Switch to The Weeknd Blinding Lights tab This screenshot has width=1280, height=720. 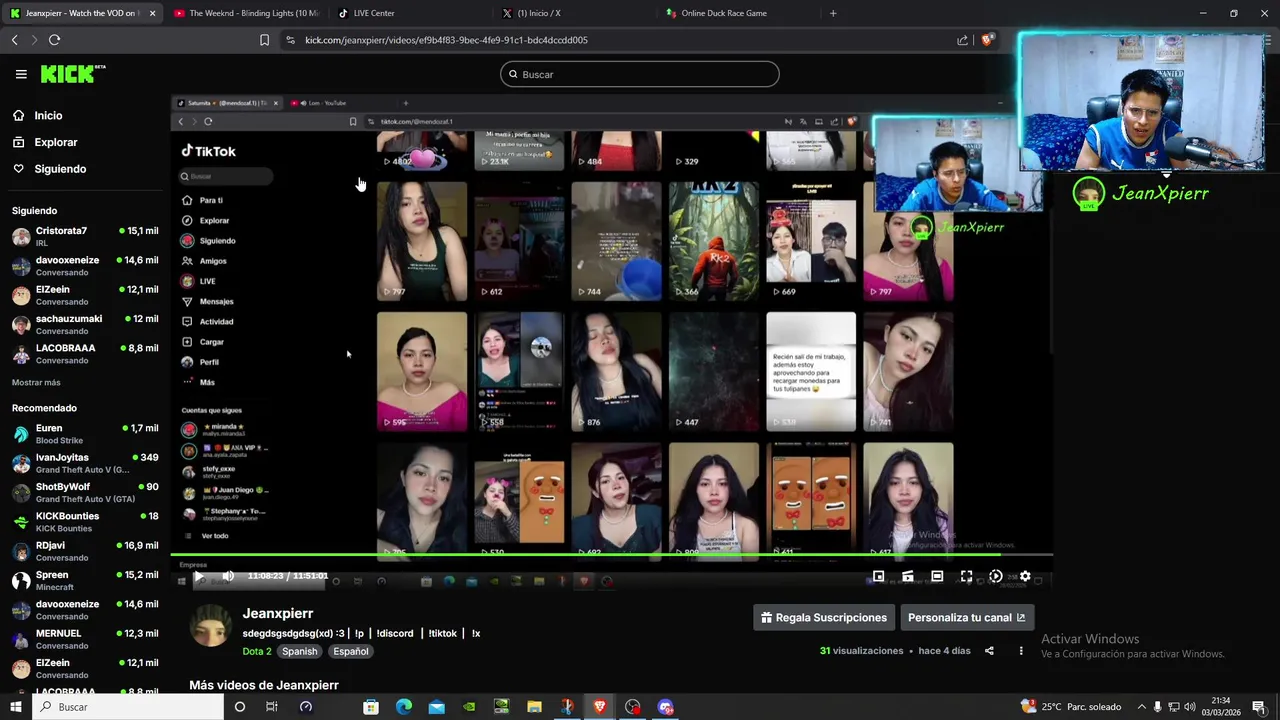[246, 13]
